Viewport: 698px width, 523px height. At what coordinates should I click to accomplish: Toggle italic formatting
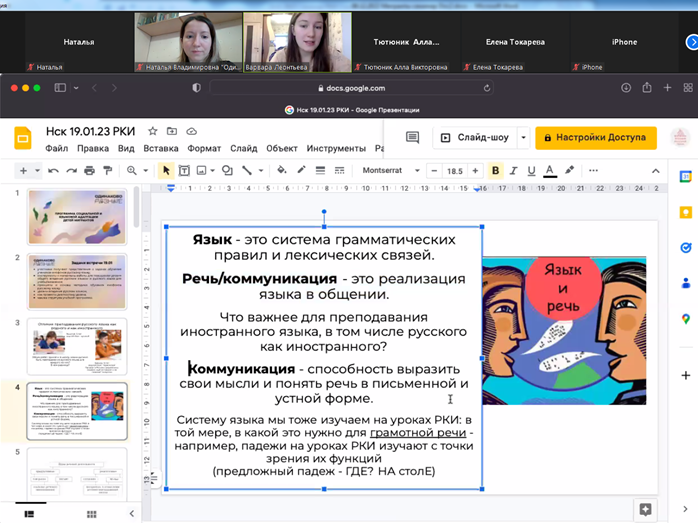tap(513, 171)
